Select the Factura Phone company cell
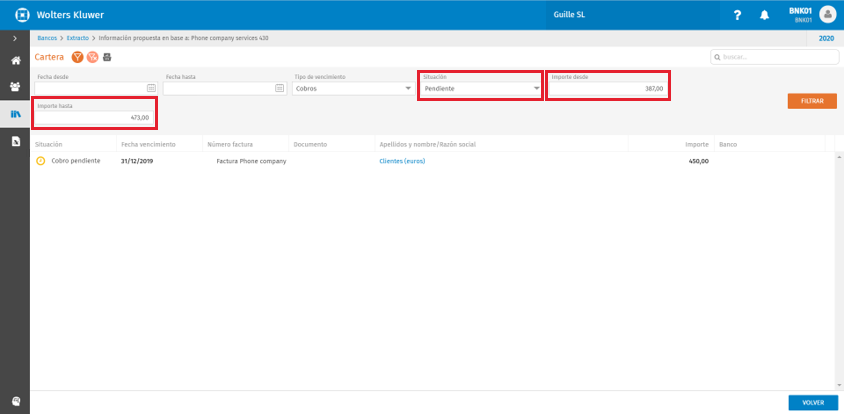The width and height of the screenshot is (844, 414). 251,161
